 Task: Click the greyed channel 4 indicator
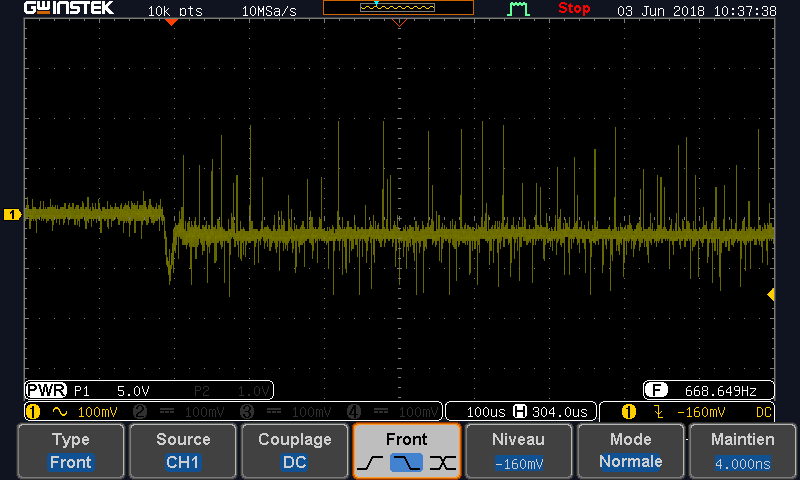coord(354,412)
